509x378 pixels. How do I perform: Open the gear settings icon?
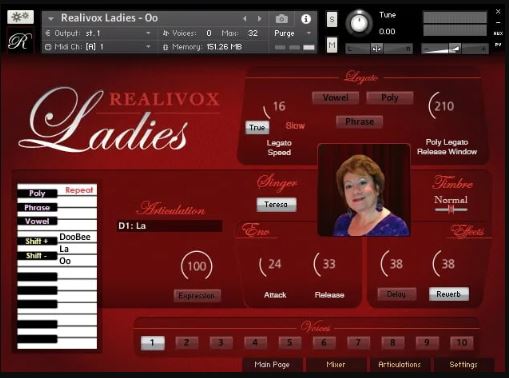(20, 17)
